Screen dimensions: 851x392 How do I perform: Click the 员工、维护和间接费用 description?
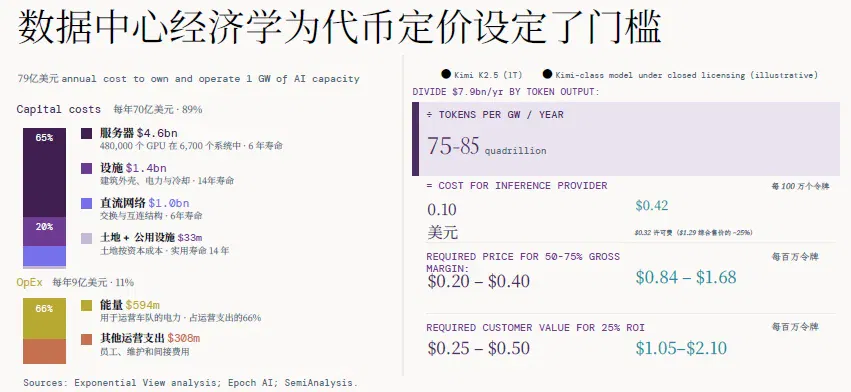click(144, 352)
